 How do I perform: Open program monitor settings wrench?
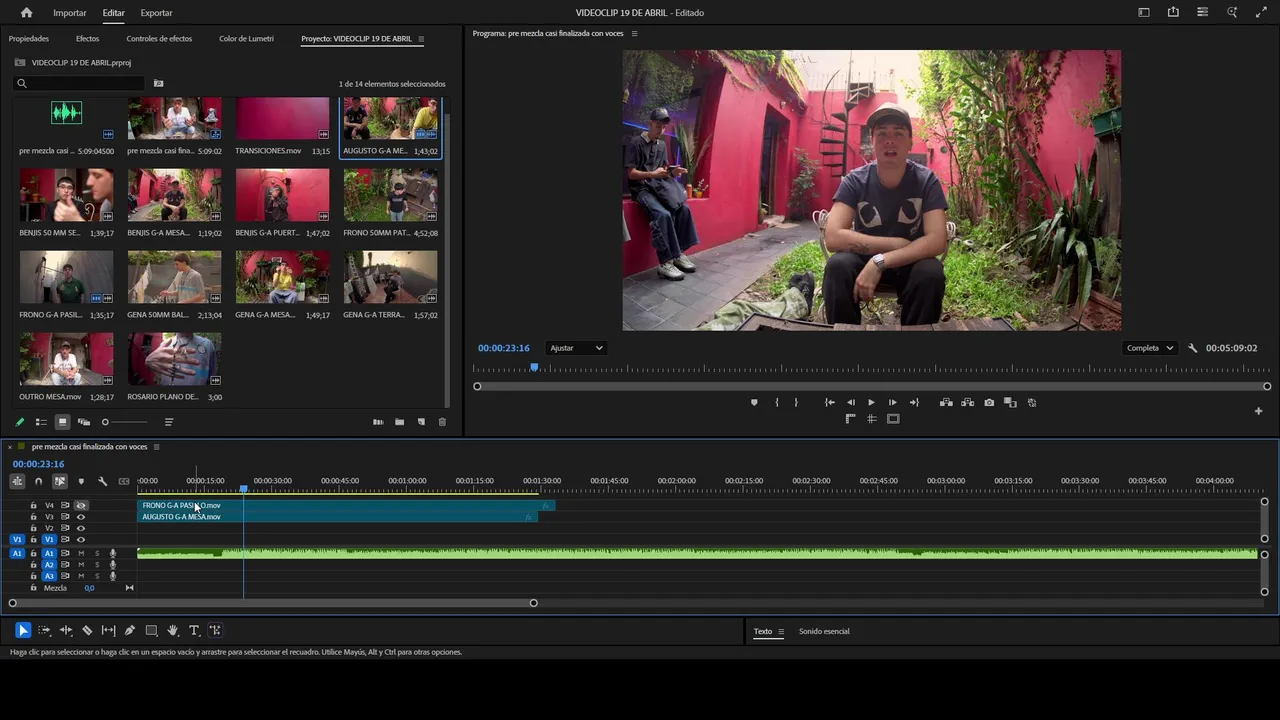(x=1192, y=348)
